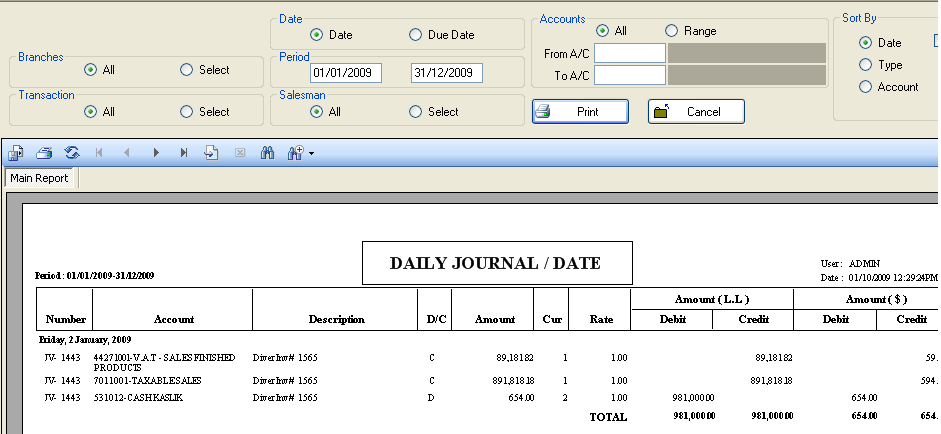941x434 pixels.
Task: Choose Range under Accounts
Action: point(671,31)
